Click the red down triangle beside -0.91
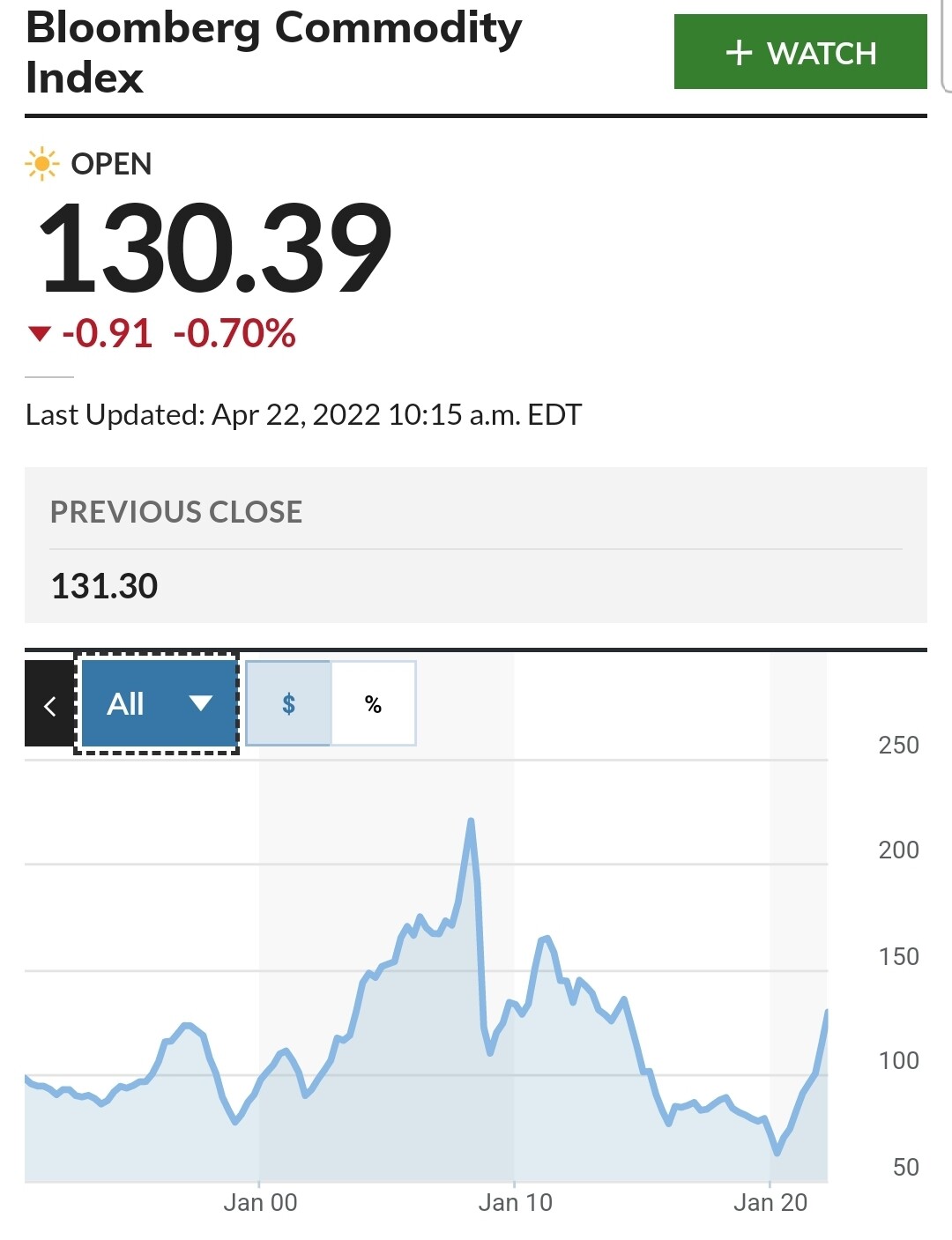 (x=40, y=334)
